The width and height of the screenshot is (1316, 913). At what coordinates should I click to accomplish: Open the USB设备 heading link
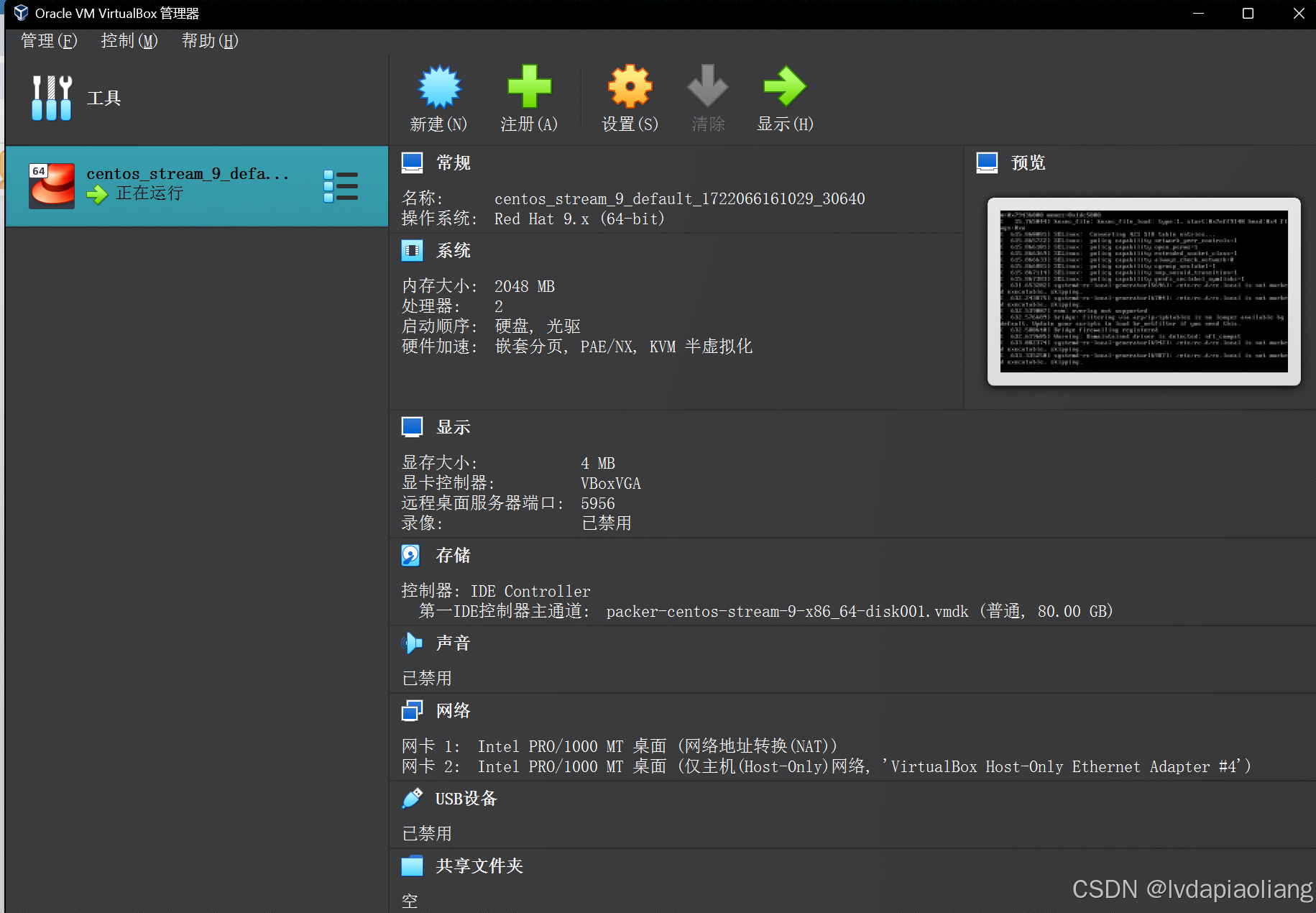point(466,798)
